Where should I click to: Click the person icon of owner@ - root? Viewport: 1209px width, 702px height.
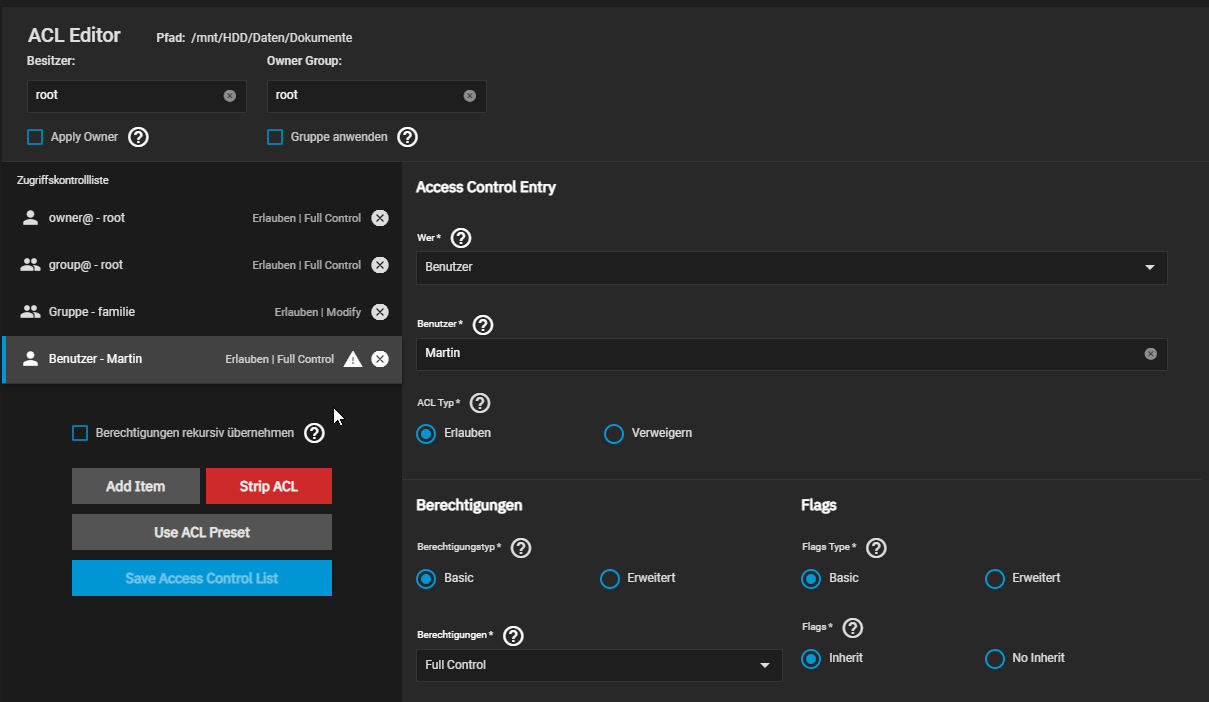[x=30, y=218]
